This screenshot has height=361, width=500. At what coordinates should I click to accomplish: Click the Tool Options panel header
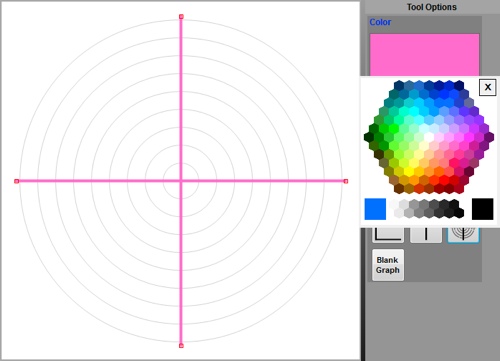click(431, 7)
